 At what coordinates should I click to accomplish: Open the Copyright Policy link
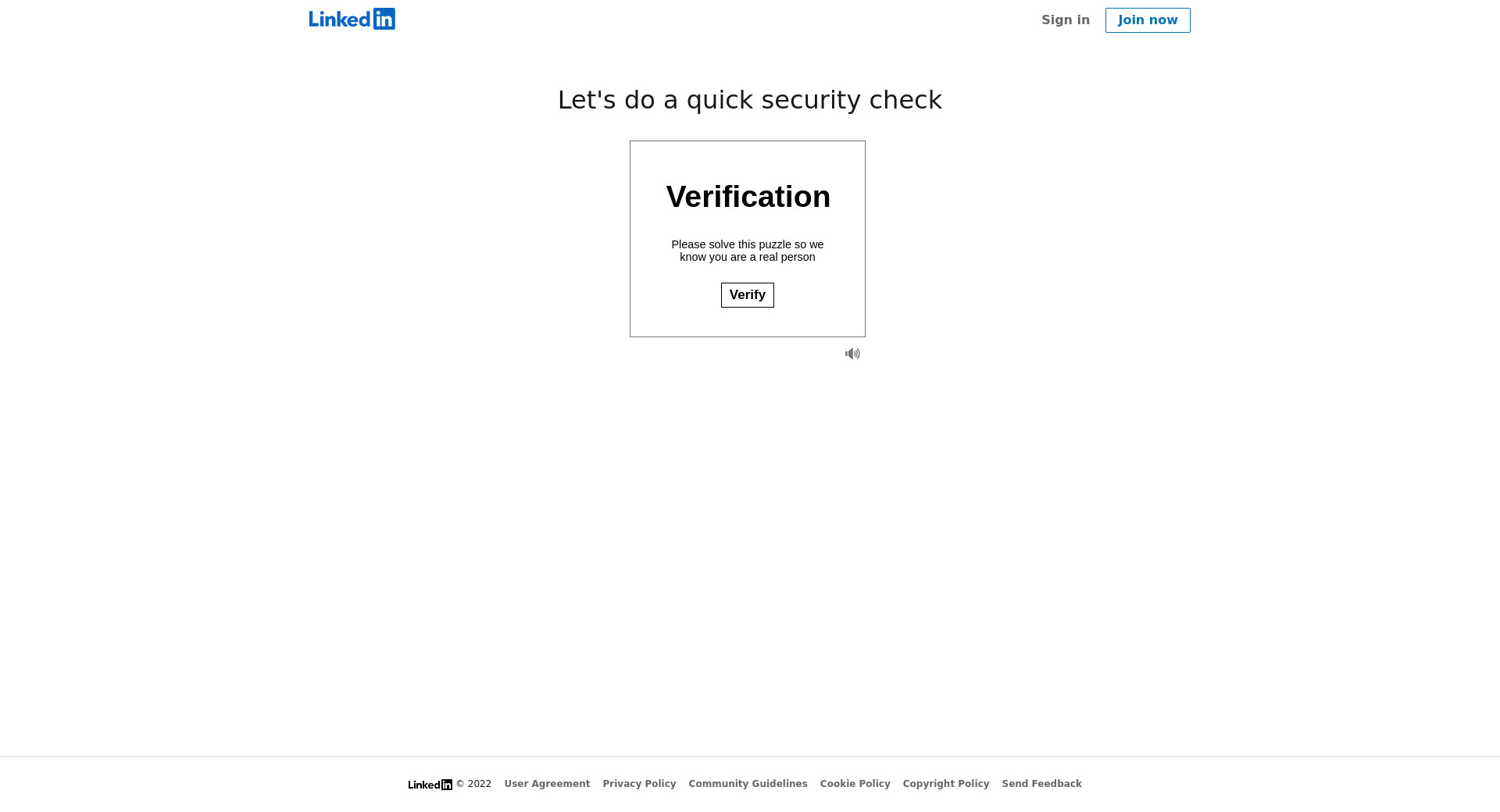coord(945,784)
